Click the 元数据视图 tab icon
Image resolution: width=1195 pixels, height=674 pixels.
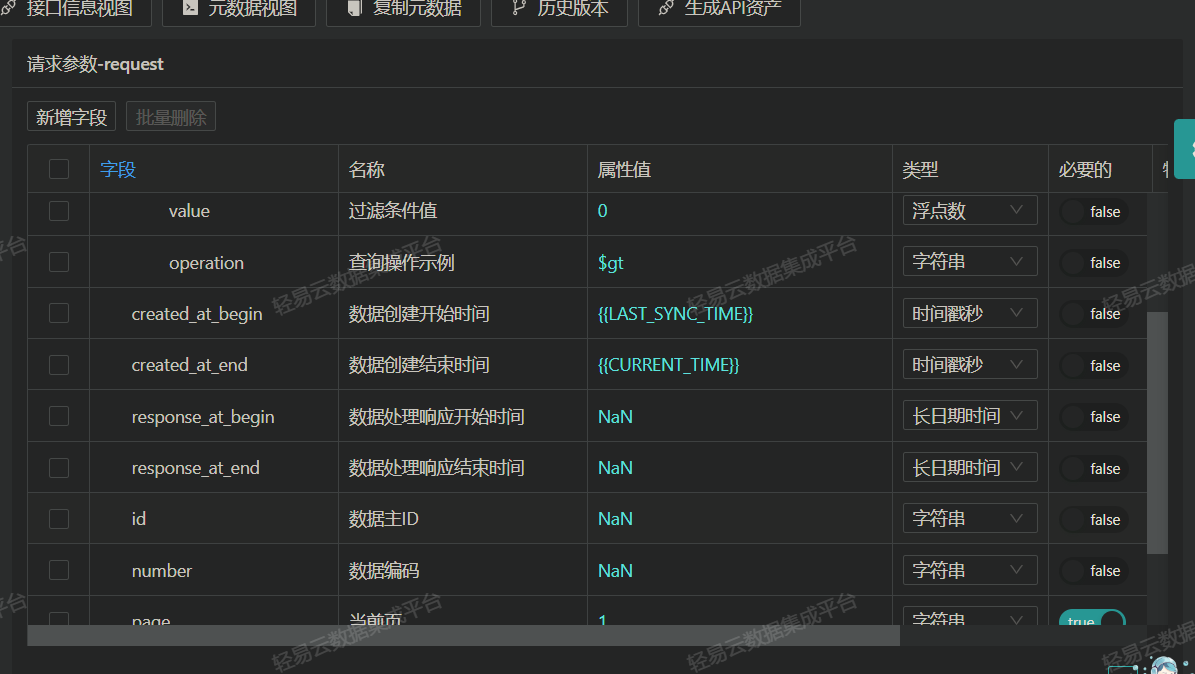pyautogui.click(x=191, y=8)
